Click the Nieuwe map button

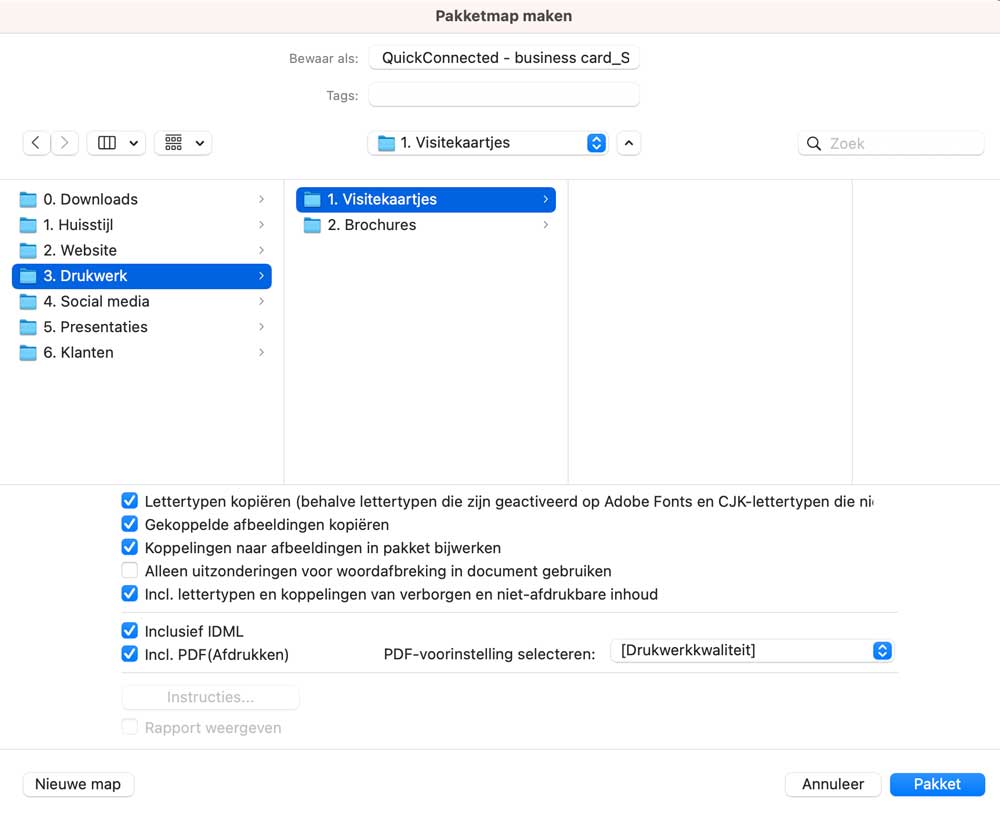[78, 784]
